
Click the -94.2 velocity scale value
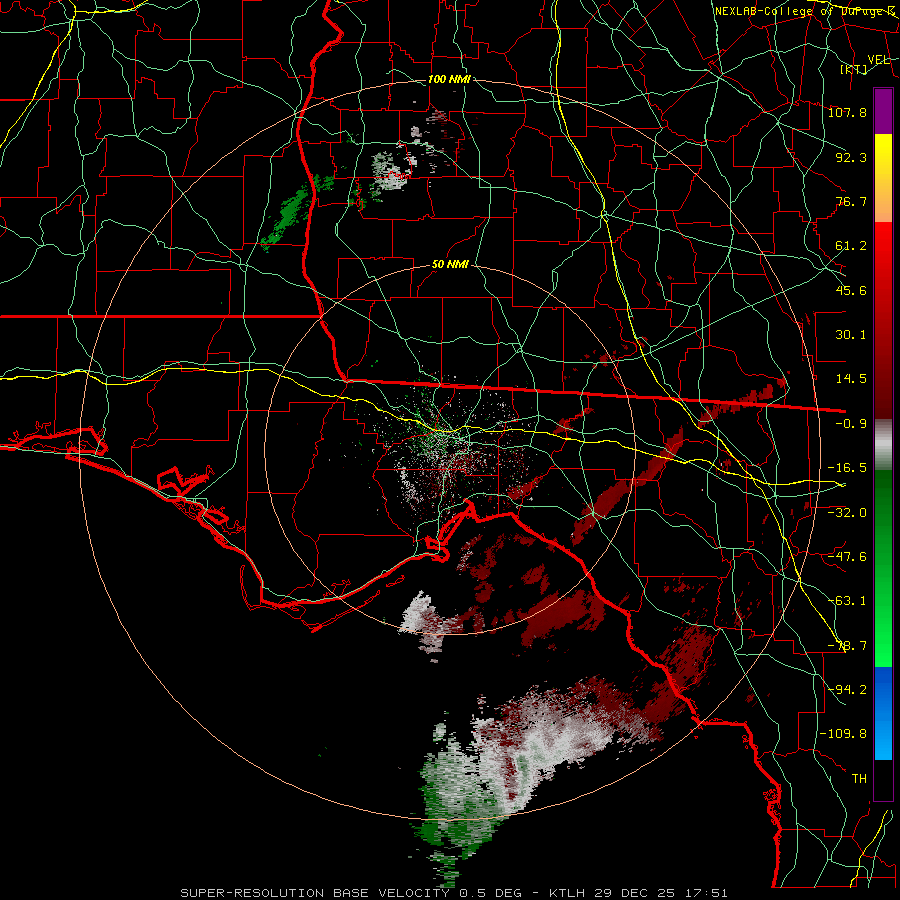coord(847,689)
